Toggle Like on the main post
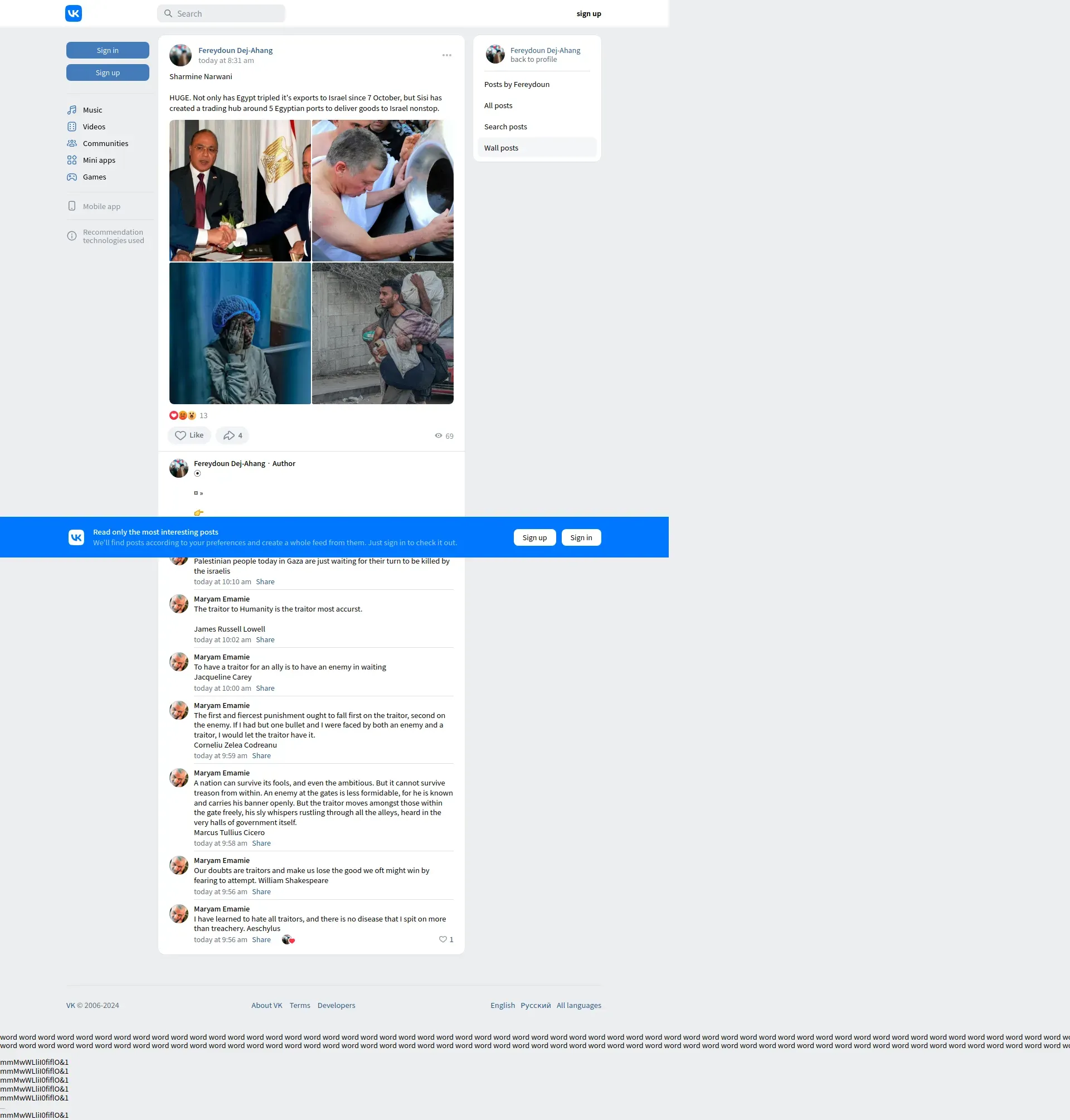1070x1120 pixels. pos(189,435)
